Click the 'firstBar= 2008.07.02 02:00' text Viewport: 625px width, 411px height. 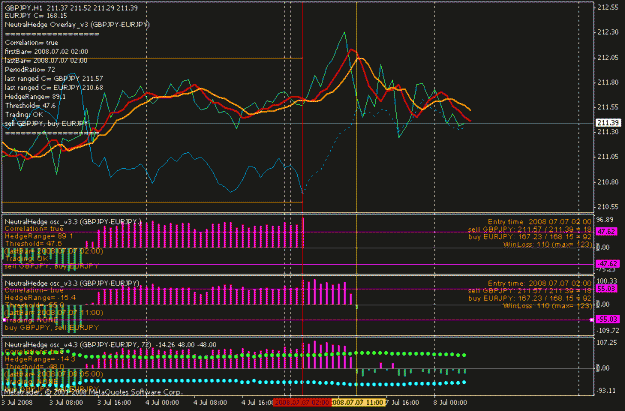(47, 51)
